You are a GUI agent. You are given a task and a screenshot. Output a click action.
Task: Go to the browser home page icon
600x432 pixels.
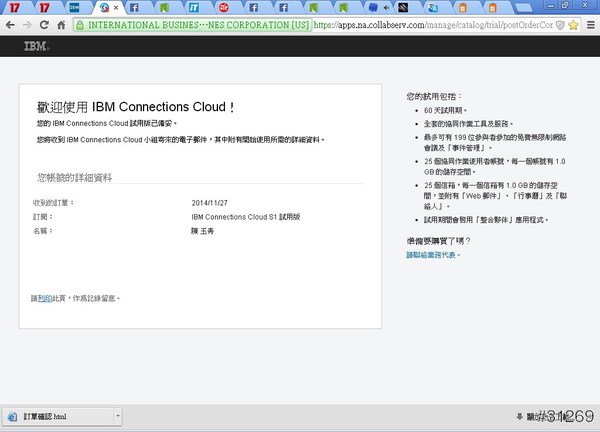[x=63, y=24]
